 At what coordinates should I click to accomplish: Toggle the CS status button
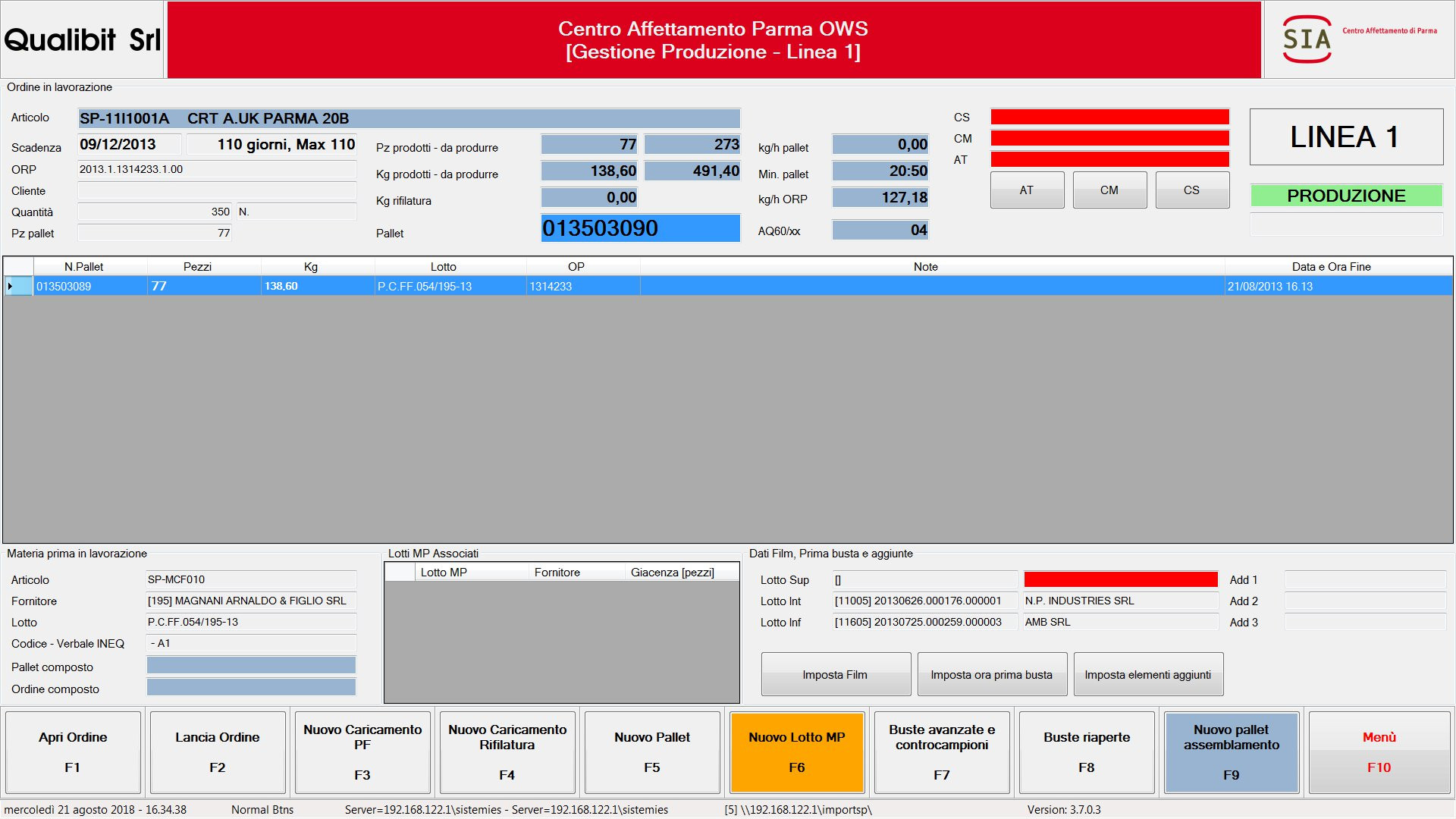(1191, 190)
